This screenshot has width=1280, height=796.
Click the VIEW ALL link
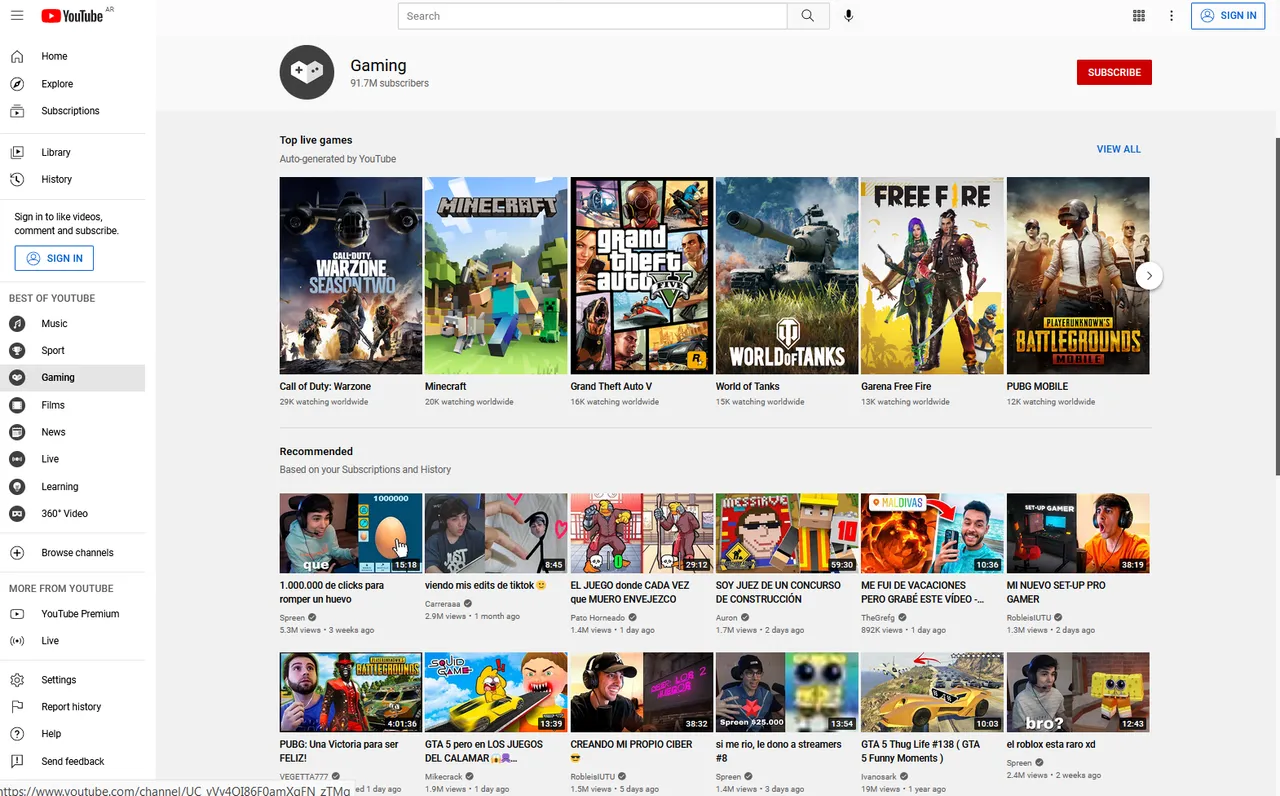coord(1118,149)
